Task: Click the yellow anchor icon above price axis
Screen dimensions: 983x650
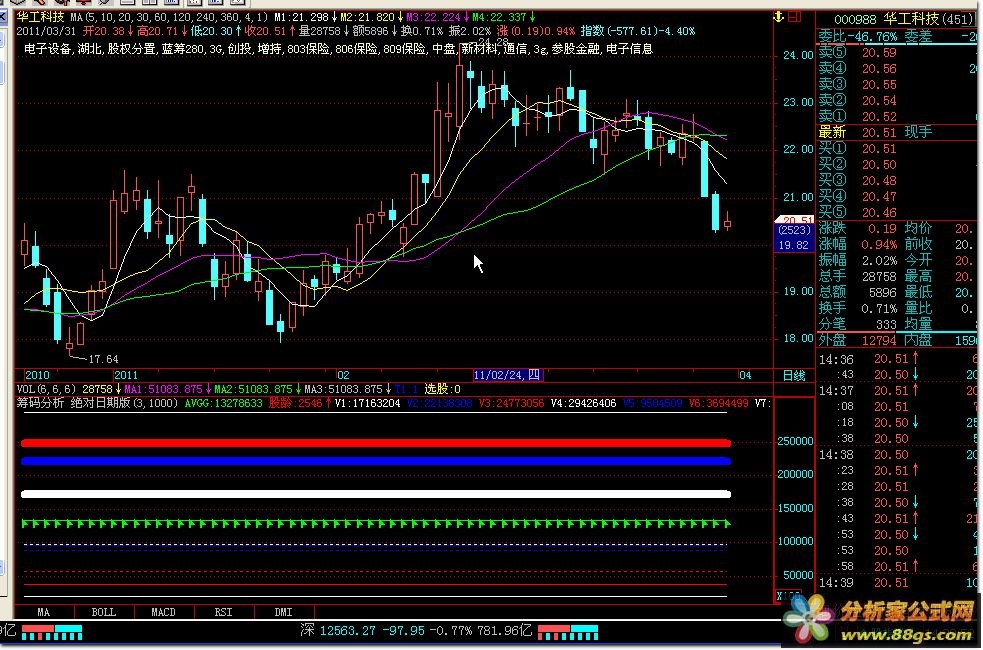Action: coord(778,17)
